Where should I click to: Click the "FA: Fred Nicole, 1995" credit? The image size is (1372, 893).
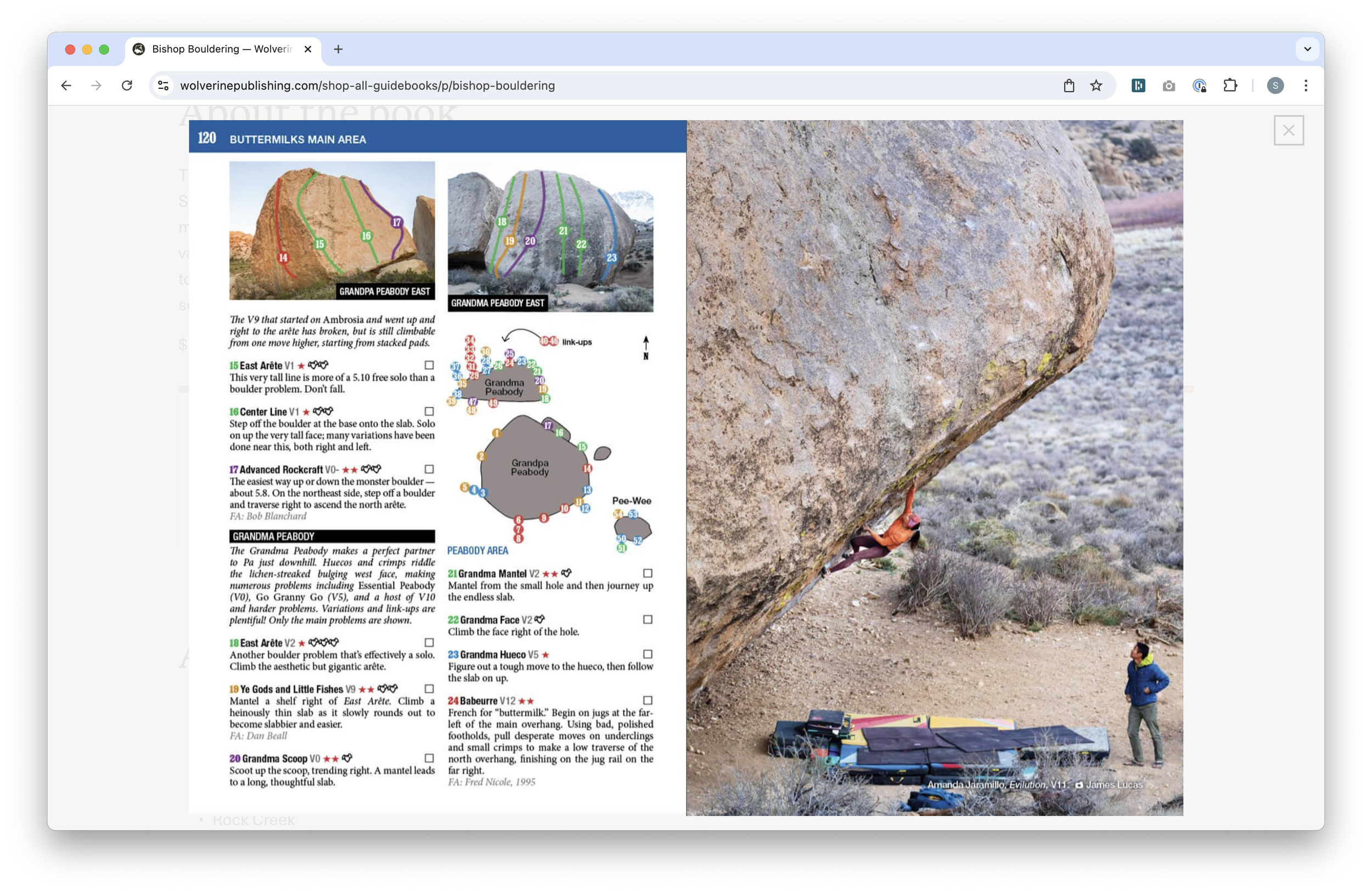(x=492, y=782)
